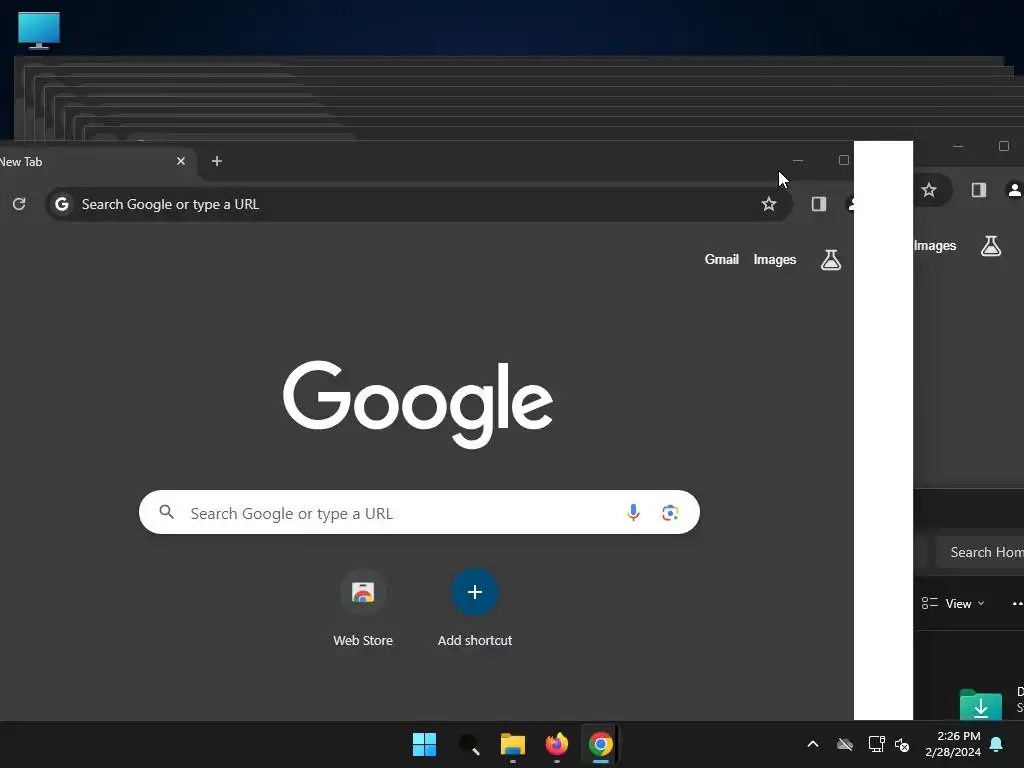Click the Google logo on the page
Viewport: 1024px width, 768px height.
tap(418, 404)
